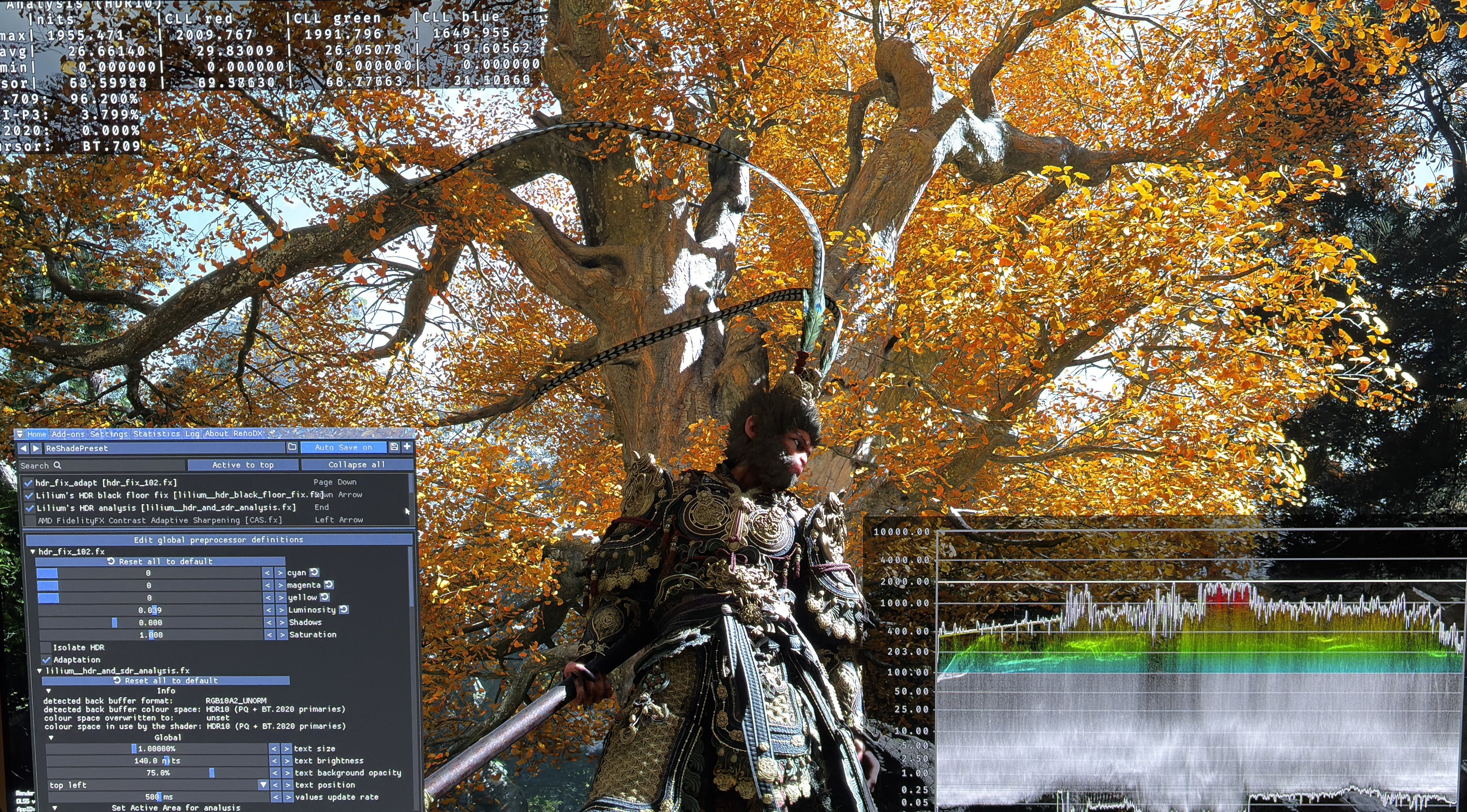Screen dimensions: 1467x812
Task: Disable Lilium's HDR analysis effect checkbox
Action: point(30,508)
